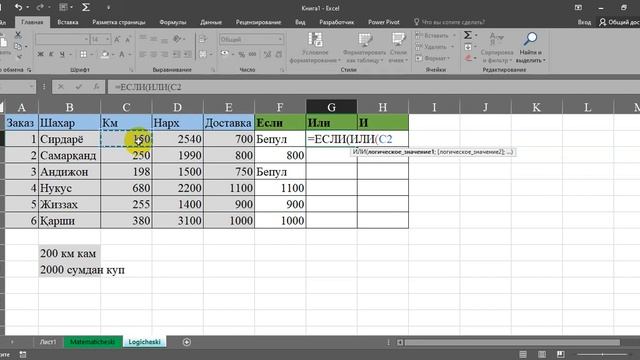Click the Format Painter brush icon
This screenshot has width=640, height=360.
tap(19, 57)
